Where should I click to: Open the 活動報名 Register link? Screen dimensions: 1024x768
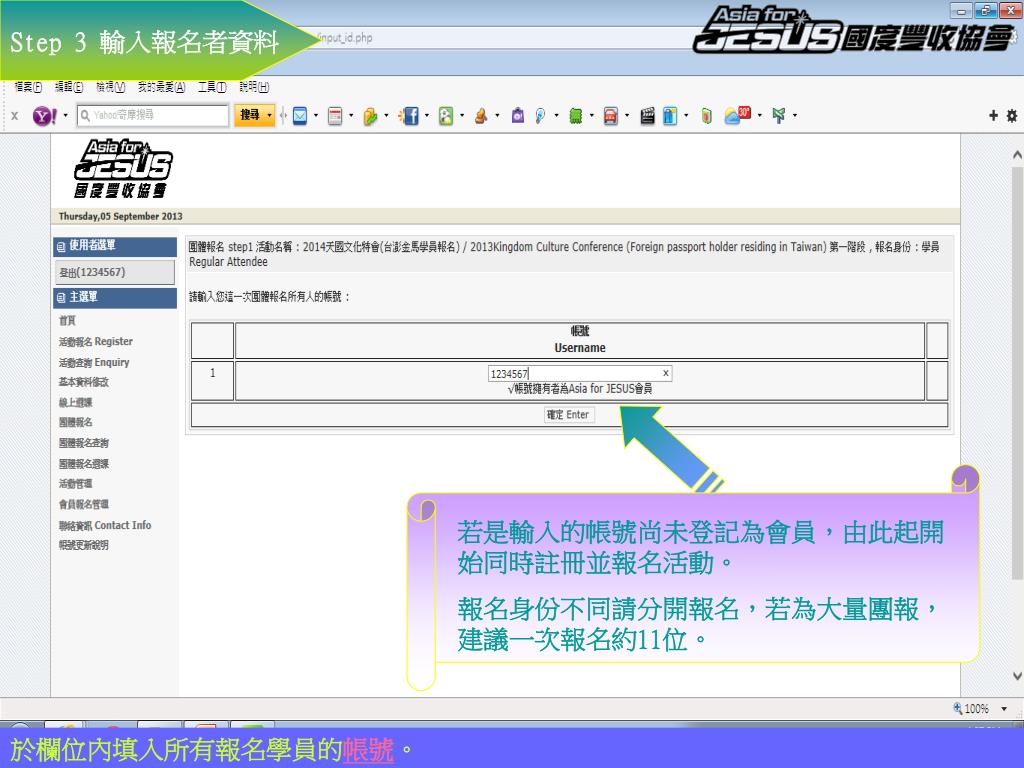pos(96,342)
